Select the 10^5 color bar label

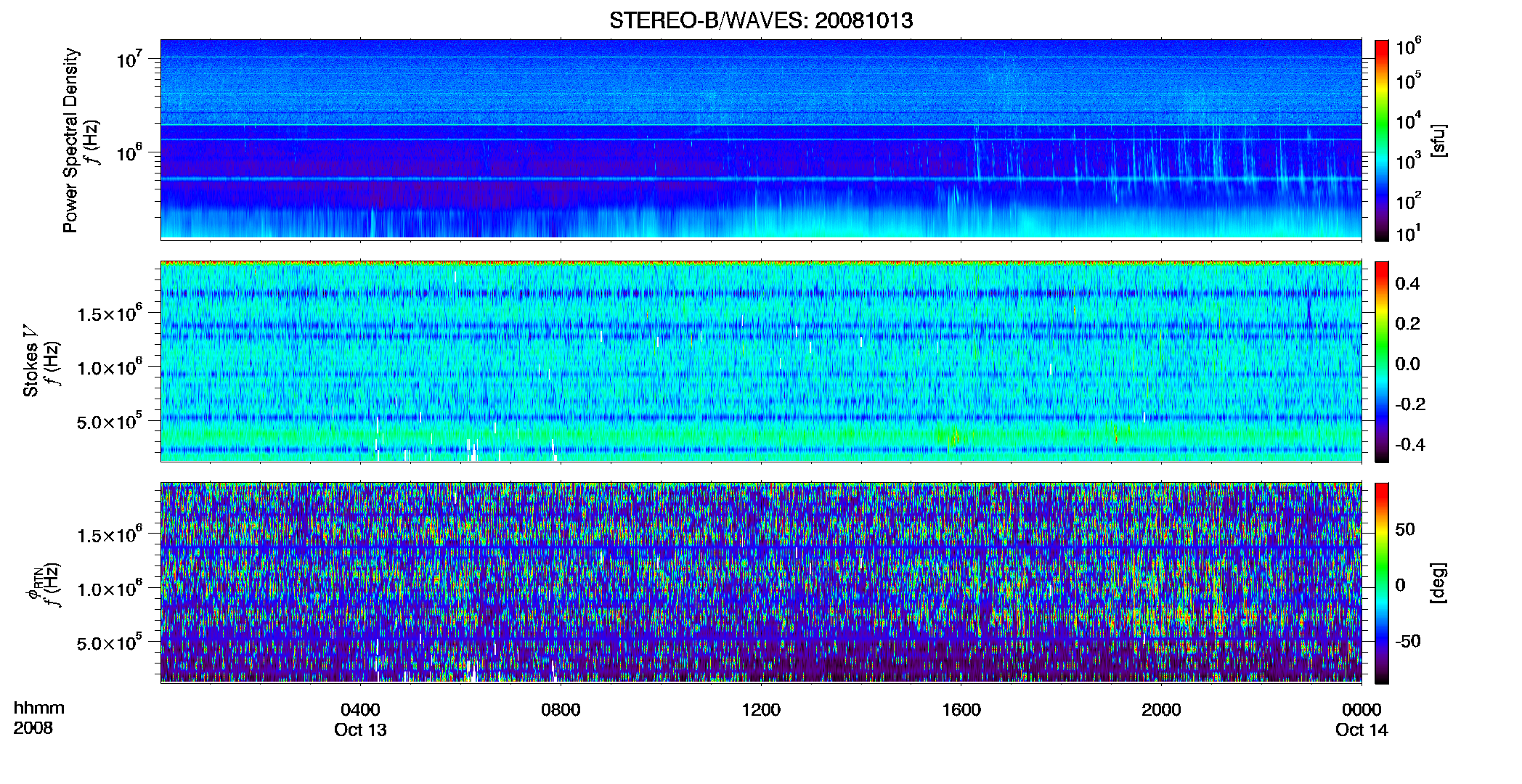(1408, 81)
